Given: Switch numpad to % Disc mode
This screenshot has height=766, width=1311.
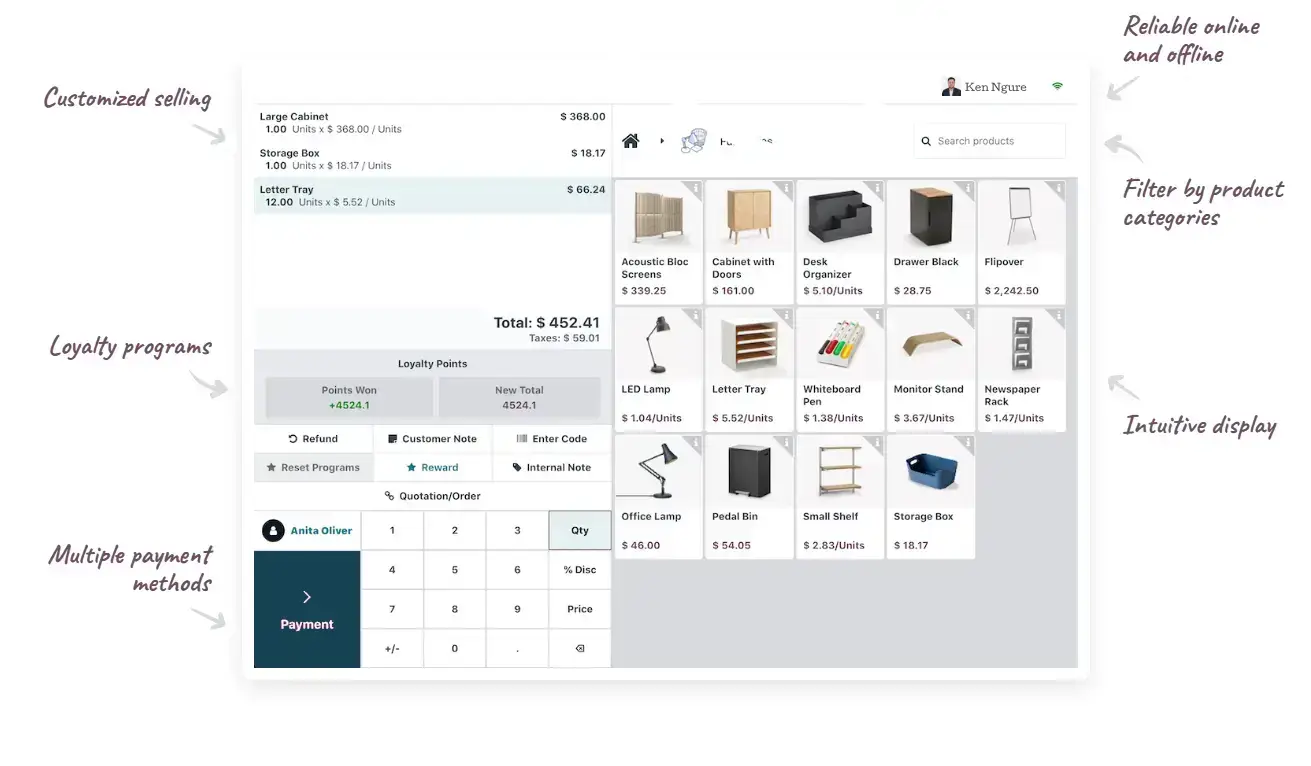Looking at the screenshot, I should [579, 570].
